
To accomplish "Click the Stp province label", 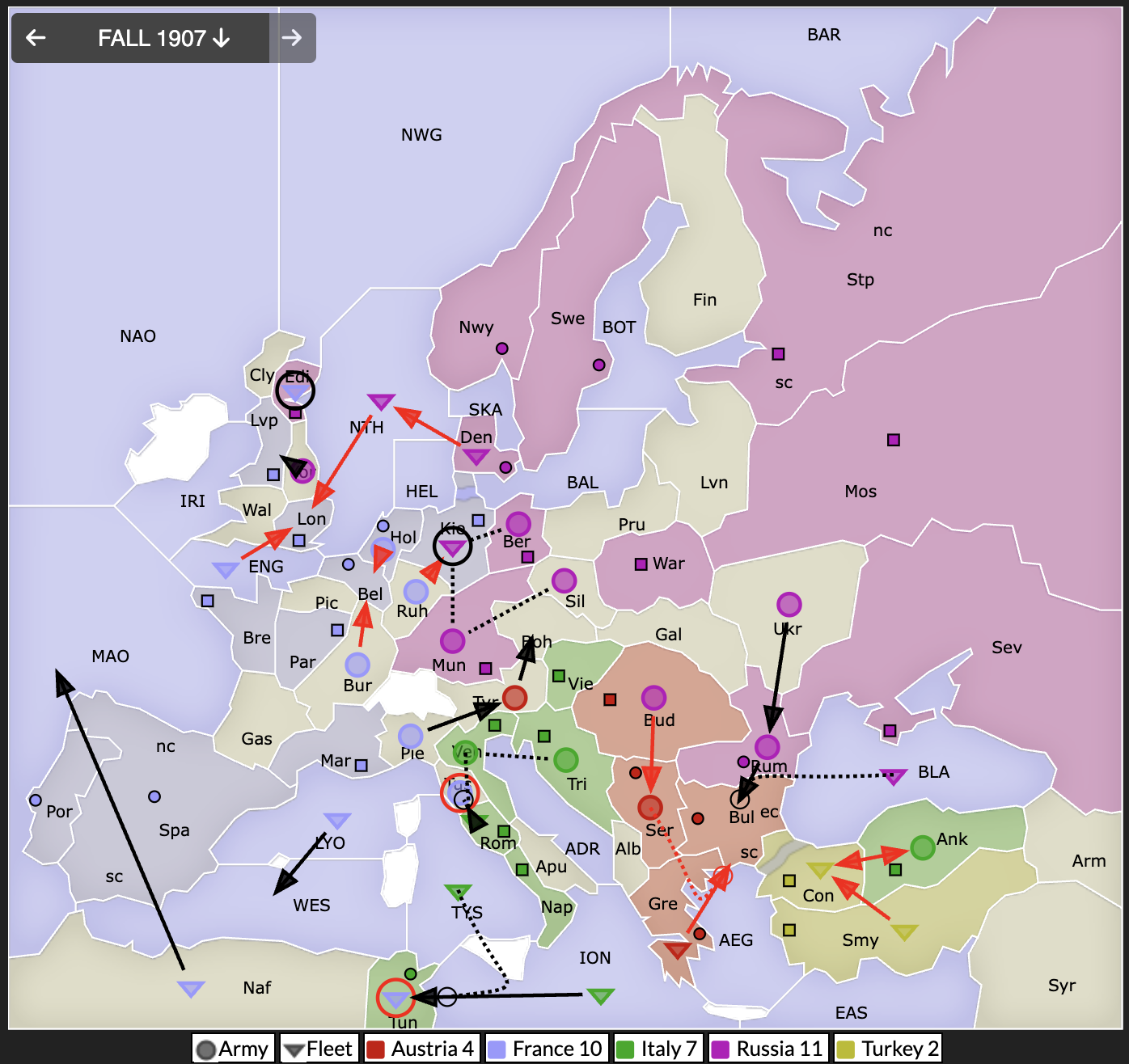I will pyautogui.click(x=860, y=280).
